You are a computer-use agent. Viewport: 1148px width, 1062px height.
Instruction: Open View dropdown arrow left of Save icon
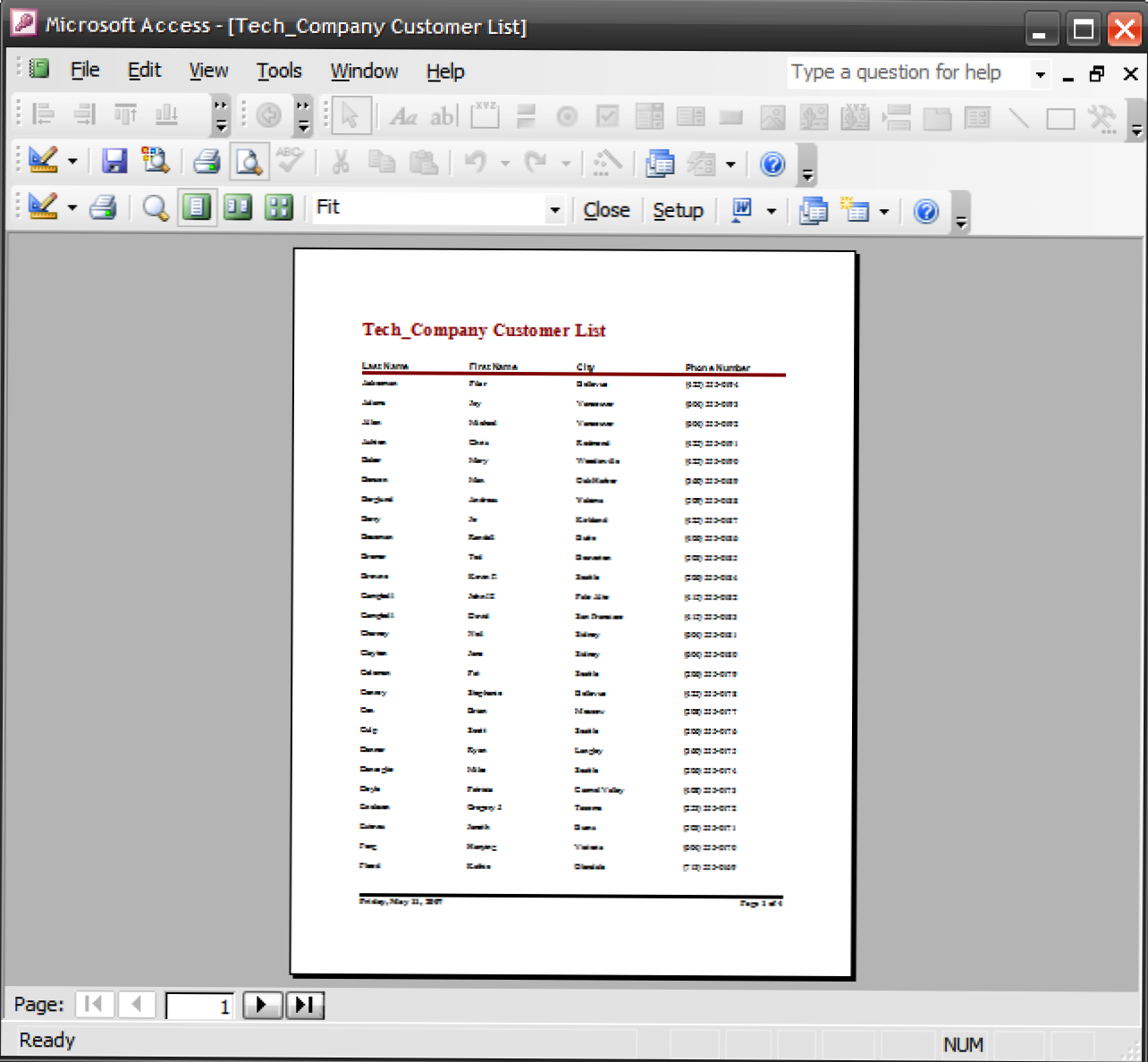(x=72, y=162)
